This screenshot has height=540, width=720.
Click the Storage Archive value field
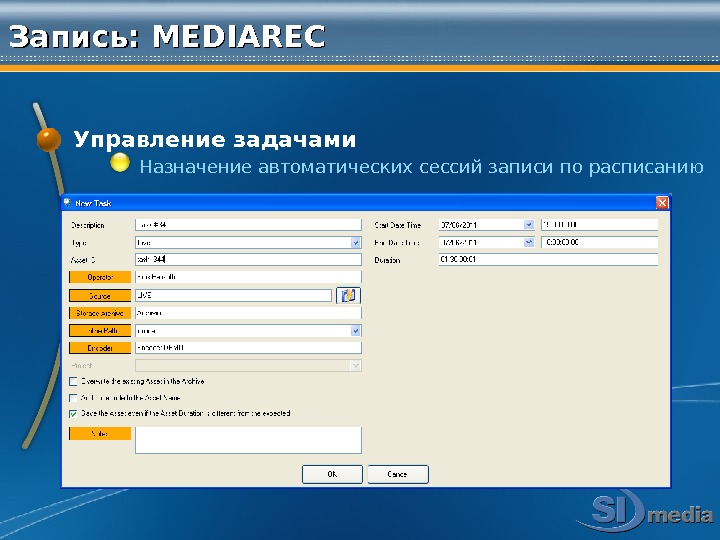point(248,313)
